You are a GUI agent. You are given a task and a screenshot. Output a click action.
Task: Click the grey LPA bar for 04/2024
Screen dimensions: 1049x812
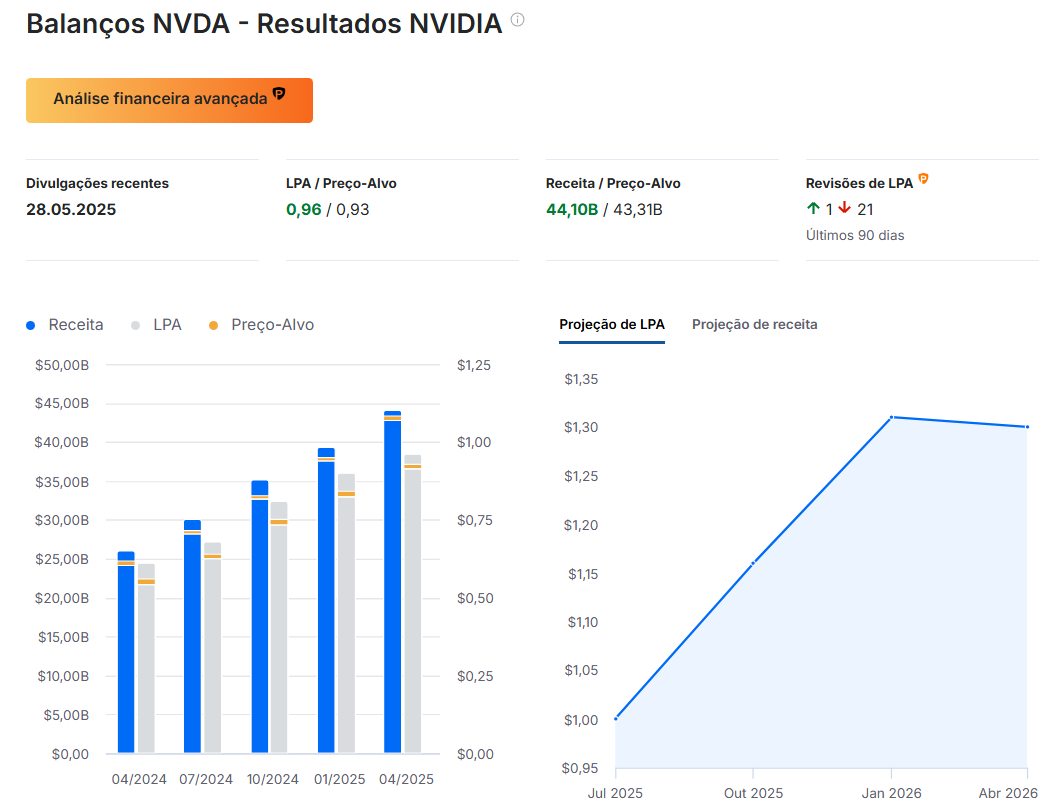coord(147,659)
